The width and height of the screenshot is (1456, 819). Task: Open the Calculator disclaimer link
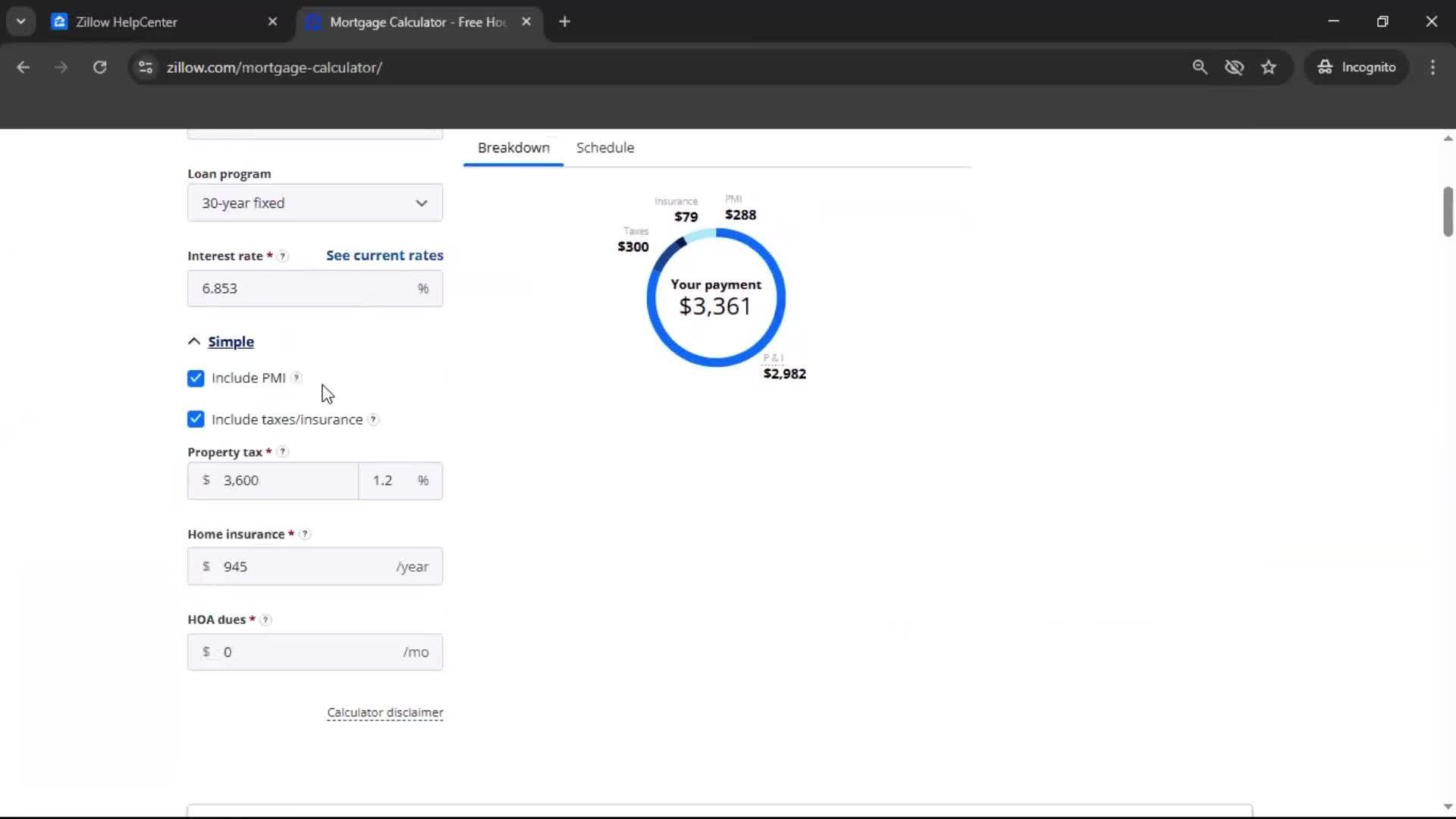tap(385, 712)
